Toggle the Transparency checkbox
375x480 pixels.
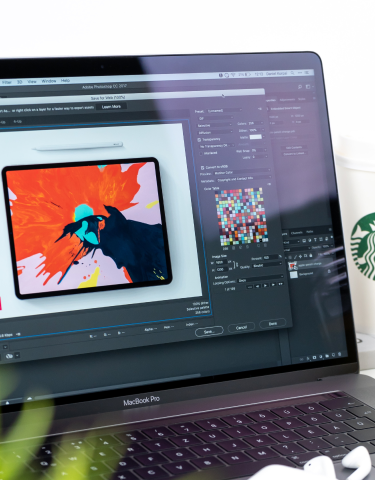(x=199, y=140)
